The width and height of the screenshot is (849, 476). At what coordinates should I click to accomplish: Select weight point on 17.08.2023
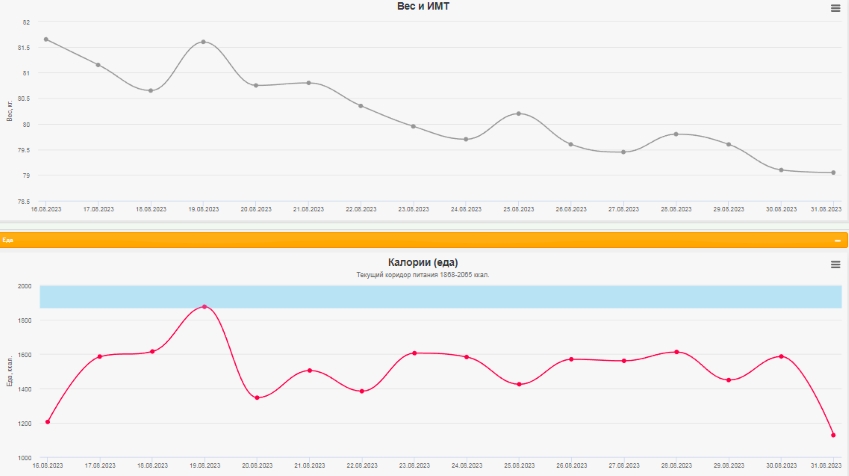click(x=98, y=65)
